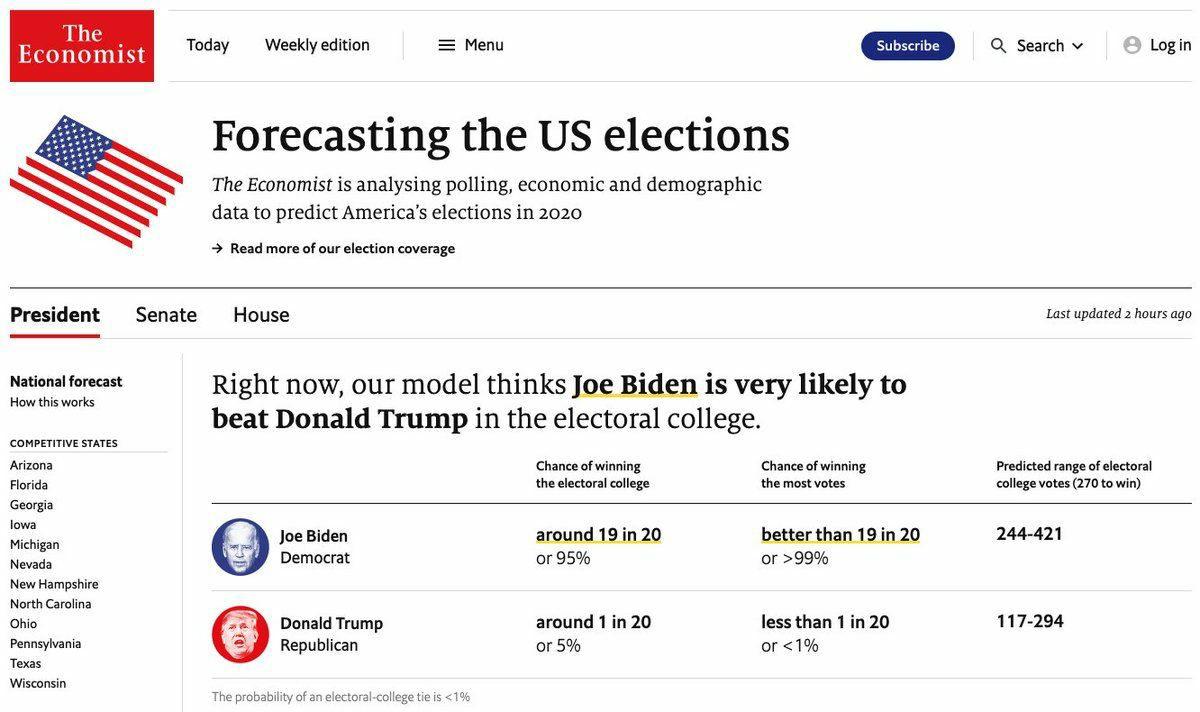Open the Wisconsin state forecast
The image size is (1200, 712).
point(38,684)
